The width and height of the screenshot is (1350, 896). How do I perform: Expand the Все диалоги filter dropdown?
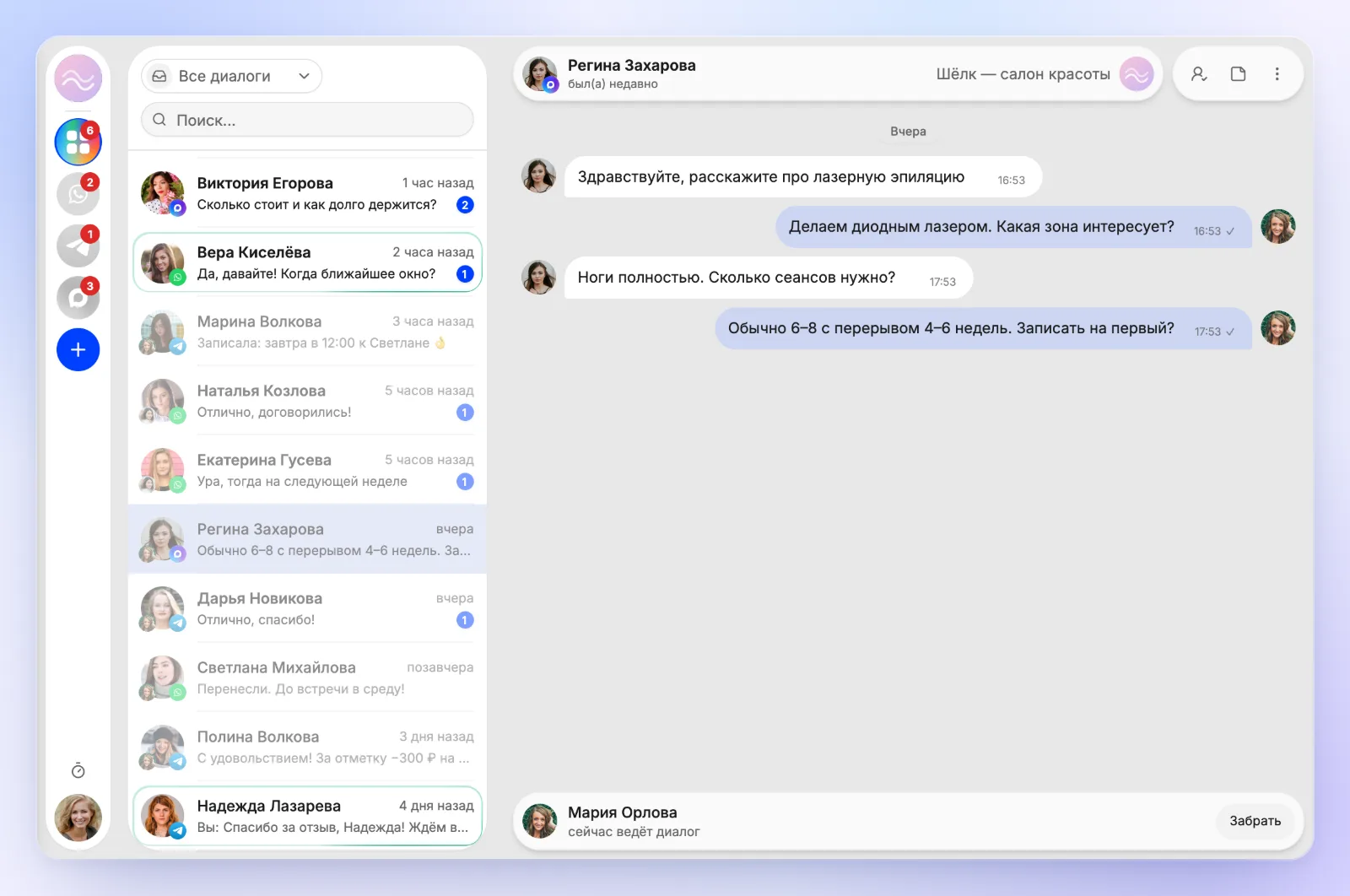(231, 76)
